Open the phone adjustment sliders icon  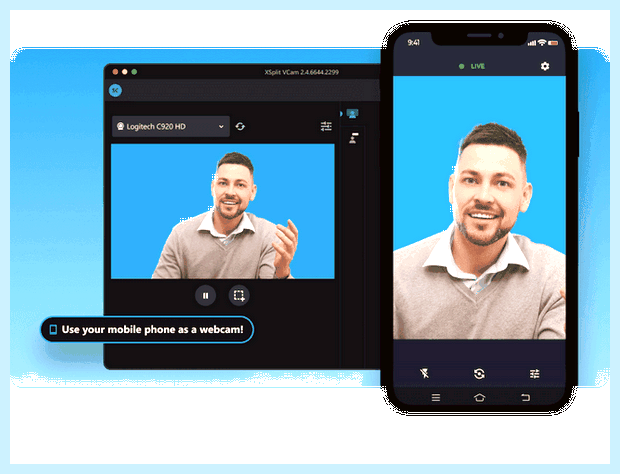point(535,374)
